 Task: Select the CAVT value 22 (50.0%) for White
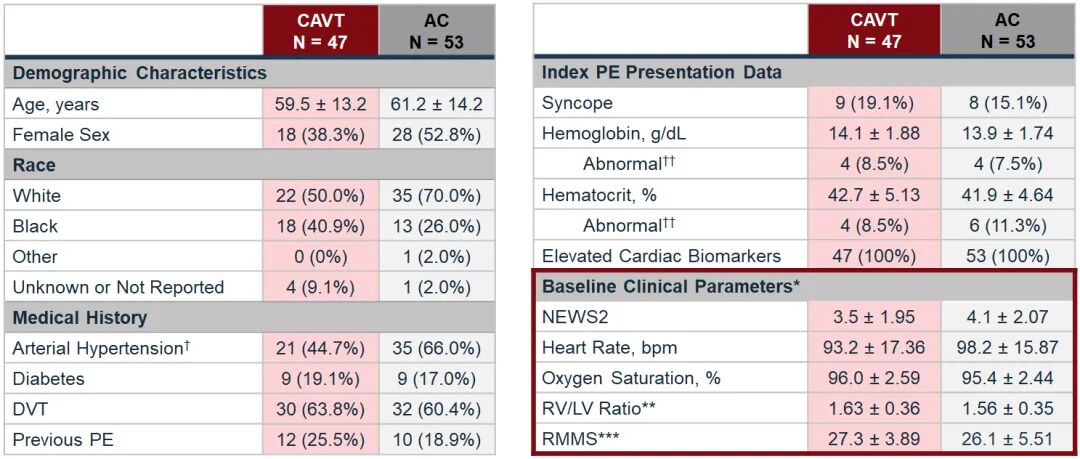point(321,196)
